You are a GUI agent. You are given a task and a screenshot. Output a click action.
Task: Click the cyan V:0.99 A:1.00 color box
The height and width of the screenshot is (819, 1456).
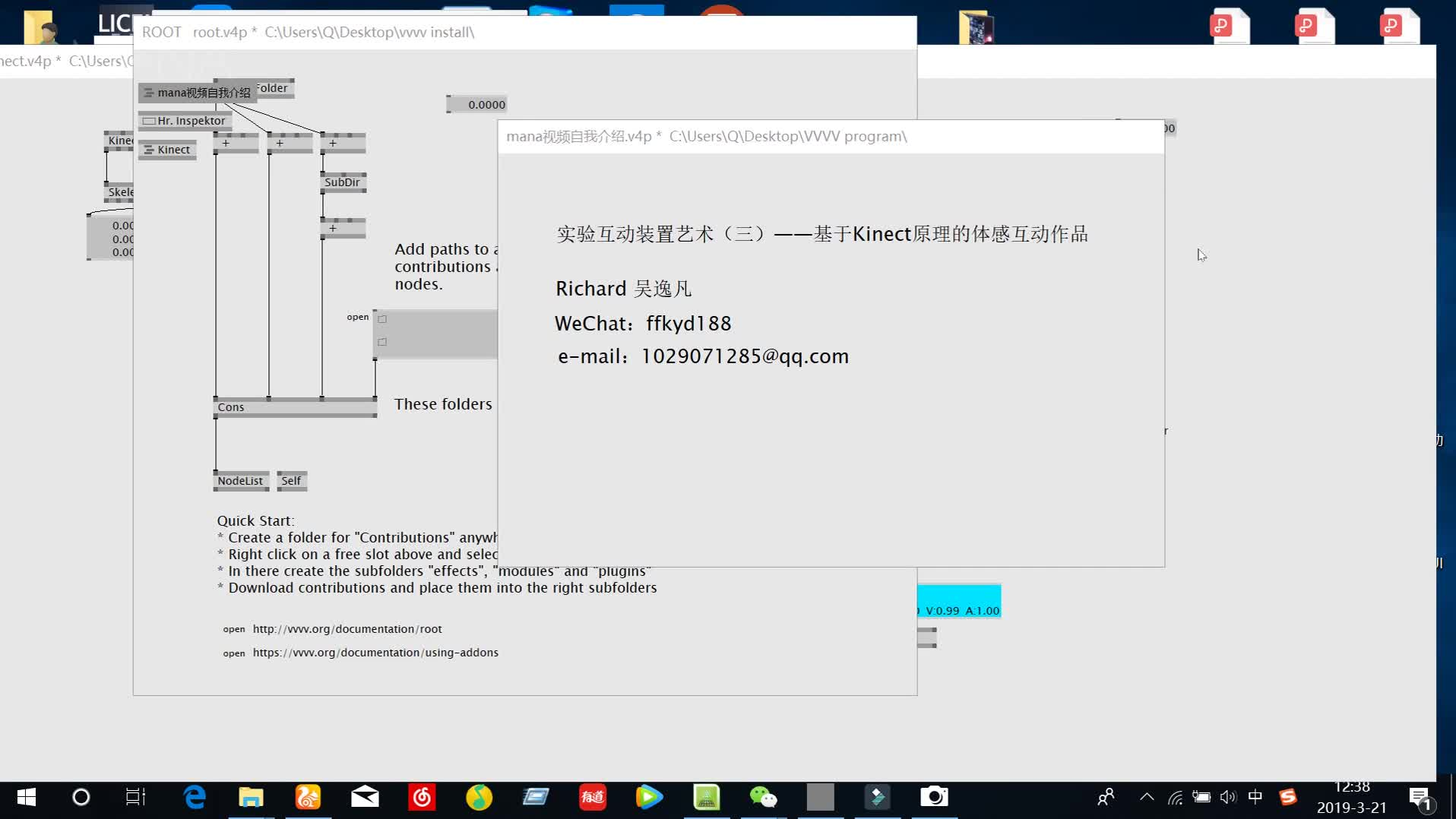click(x=959, y=601)
